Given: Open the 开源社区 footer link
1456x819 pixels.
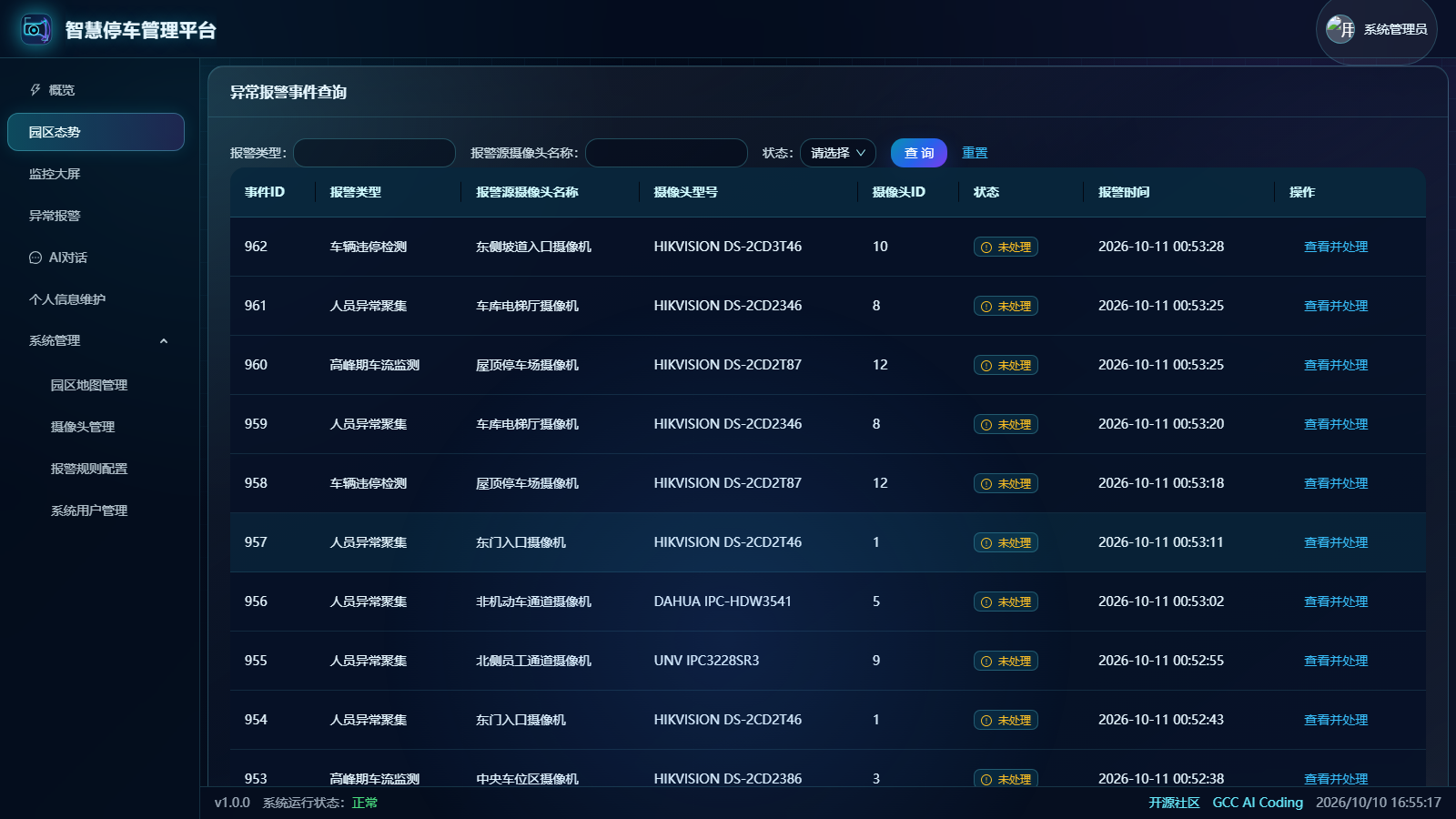Looking at the screenshot, I should click(1174, 803).
